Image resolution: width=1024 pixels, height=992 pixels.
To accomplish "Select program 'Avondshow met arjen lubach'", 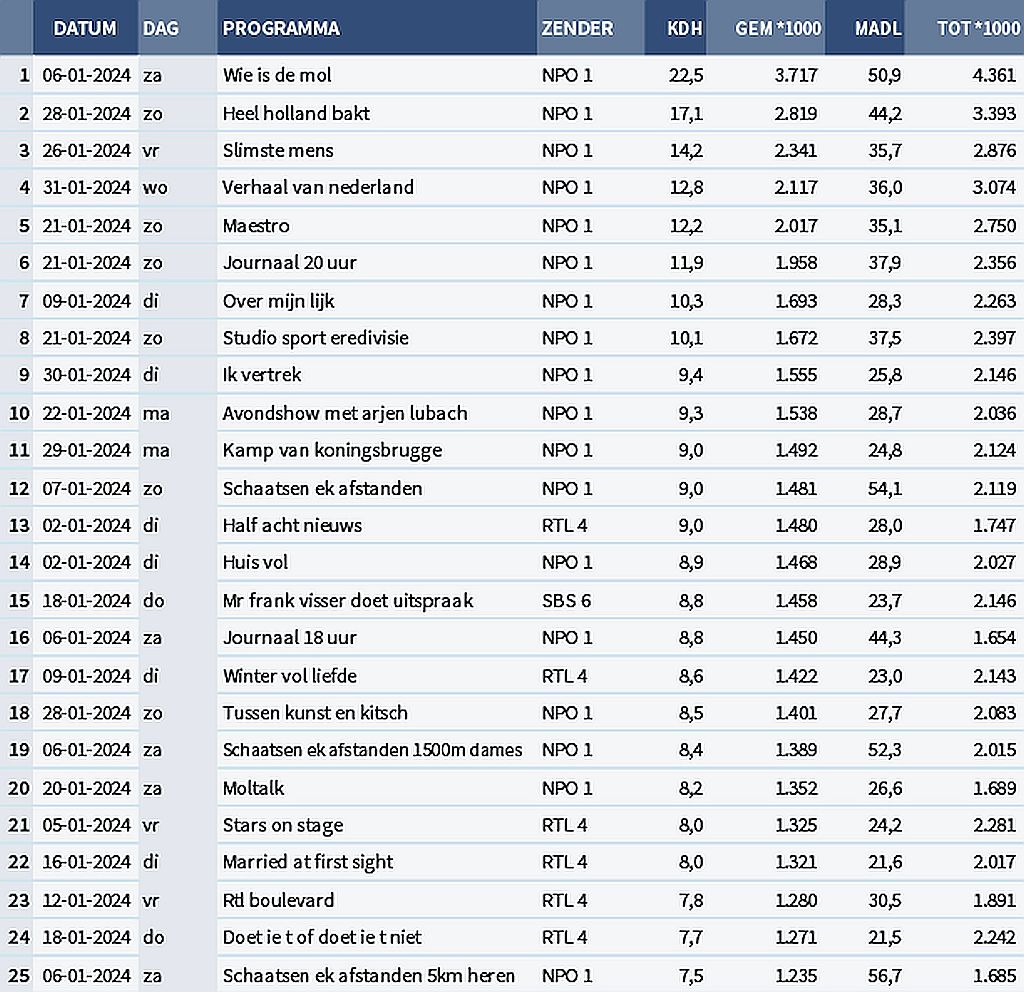I will pos(345,413).
